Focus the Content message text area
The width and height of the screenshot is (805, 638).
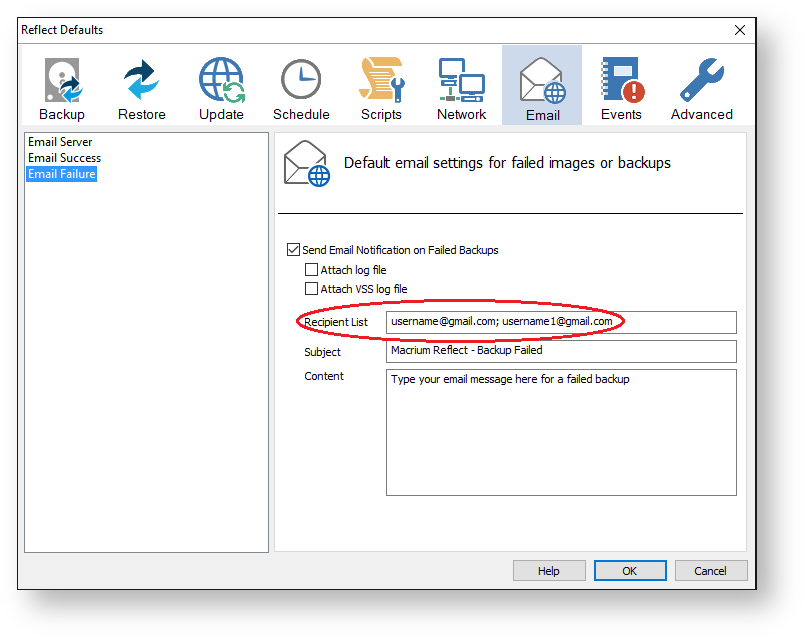pos(561,433)
